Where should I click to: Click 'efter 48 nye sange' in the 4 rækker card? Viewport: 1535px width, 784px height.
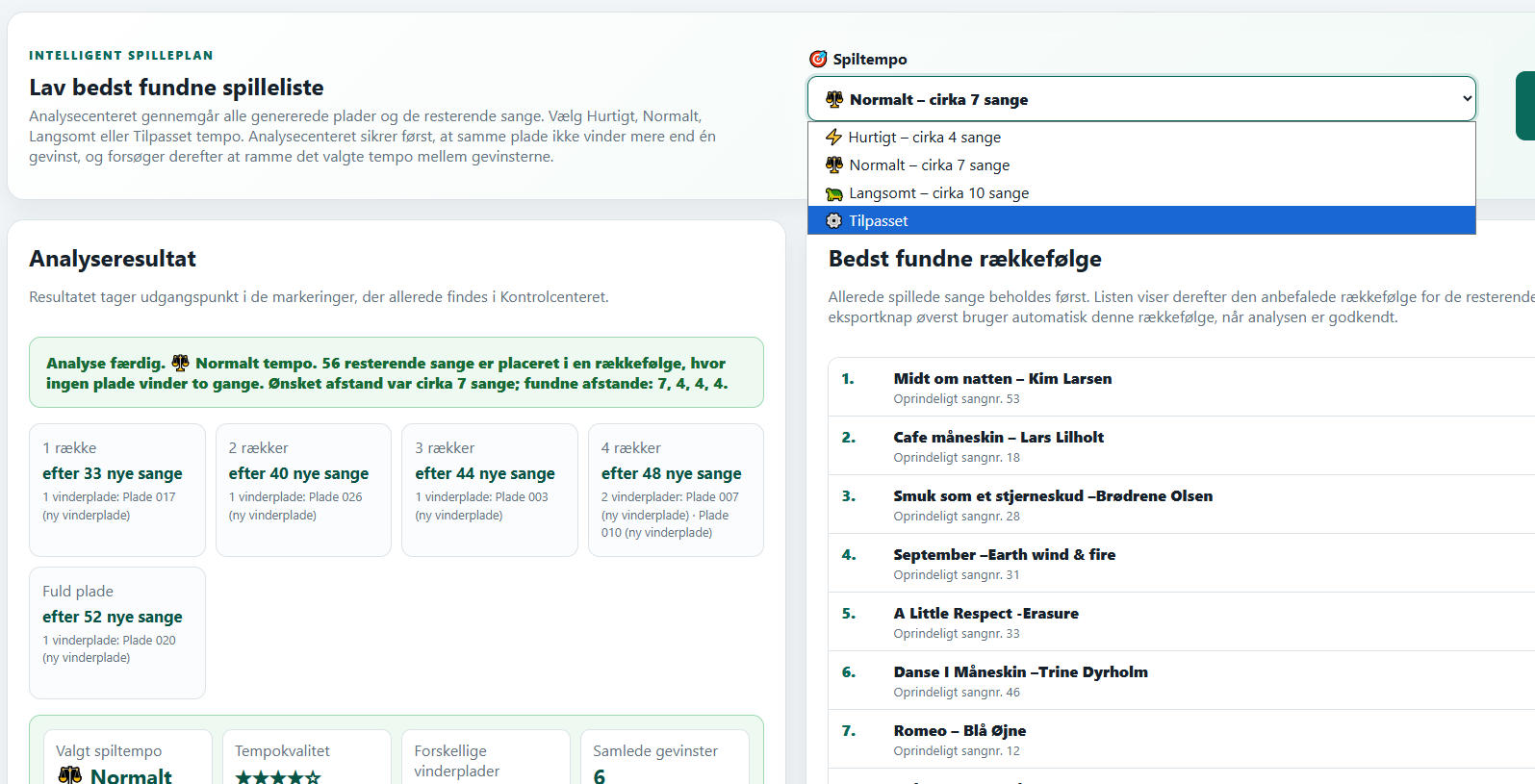tap(672, 473)
